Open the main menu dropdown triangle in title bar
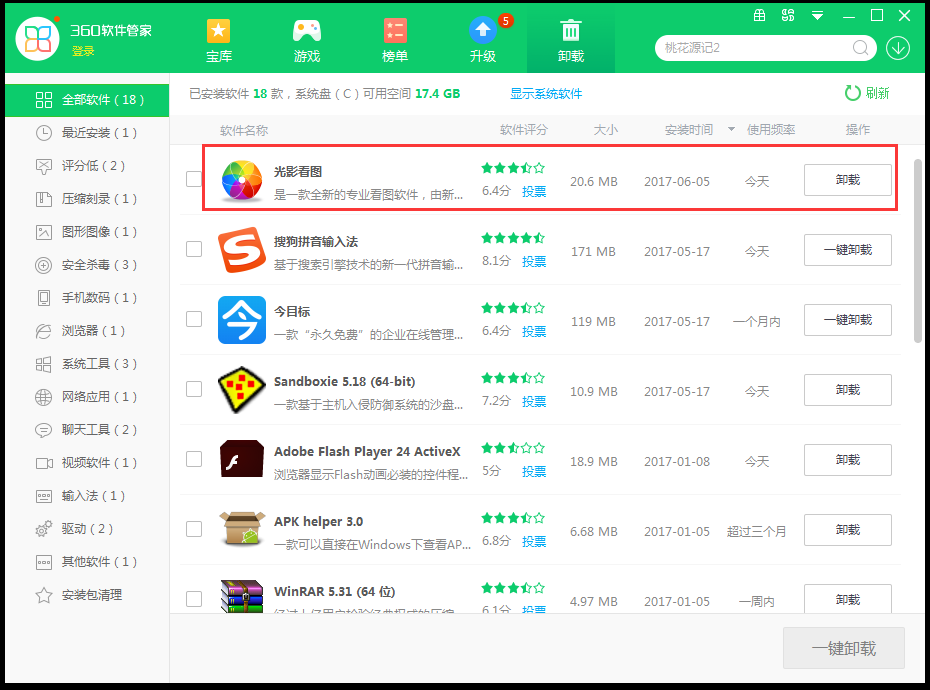Viewport: 930px width, 690px height. pyautogui.click(x=818, y=15)
